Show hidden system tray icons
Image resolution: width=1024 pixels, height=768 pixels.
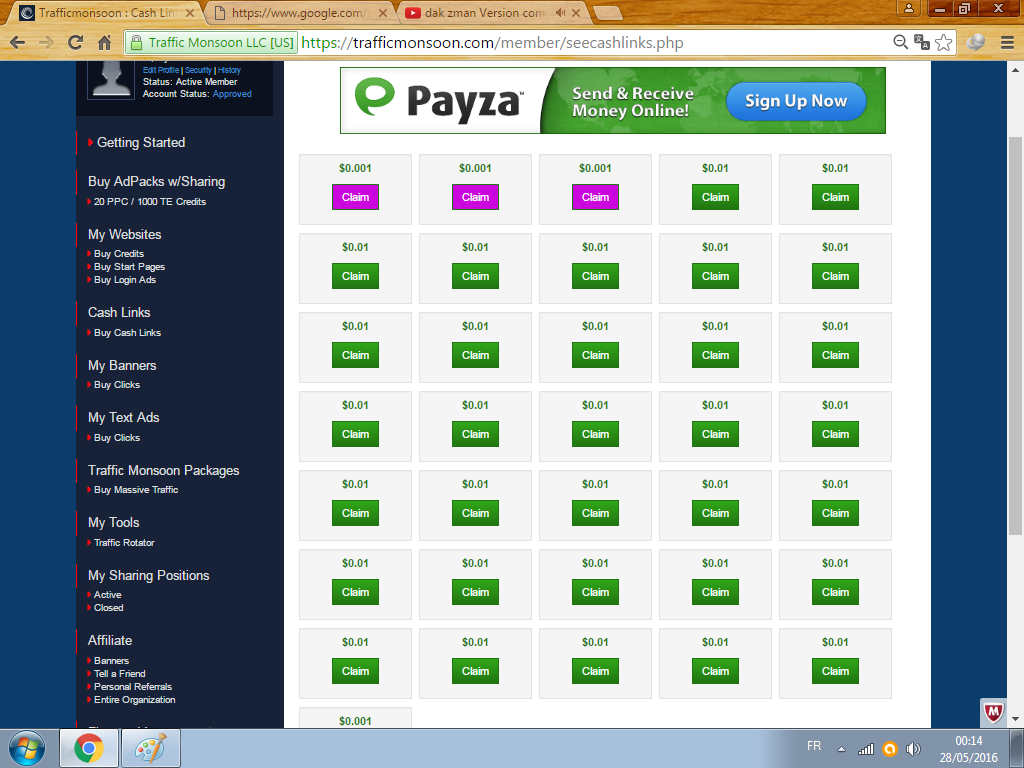tap(841, 749)
